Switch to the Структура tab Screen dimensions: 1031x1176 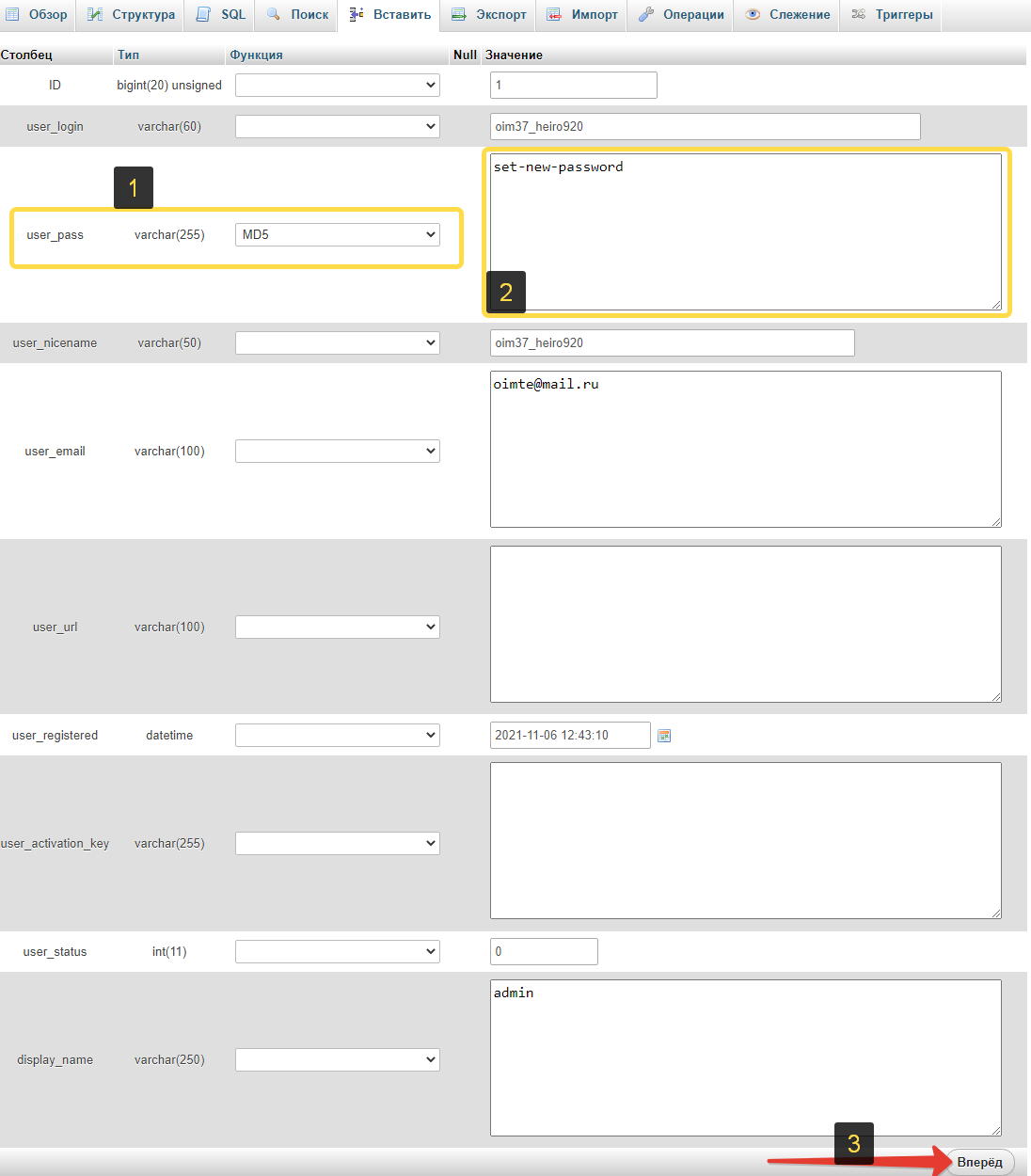click(x=131, y=15)
